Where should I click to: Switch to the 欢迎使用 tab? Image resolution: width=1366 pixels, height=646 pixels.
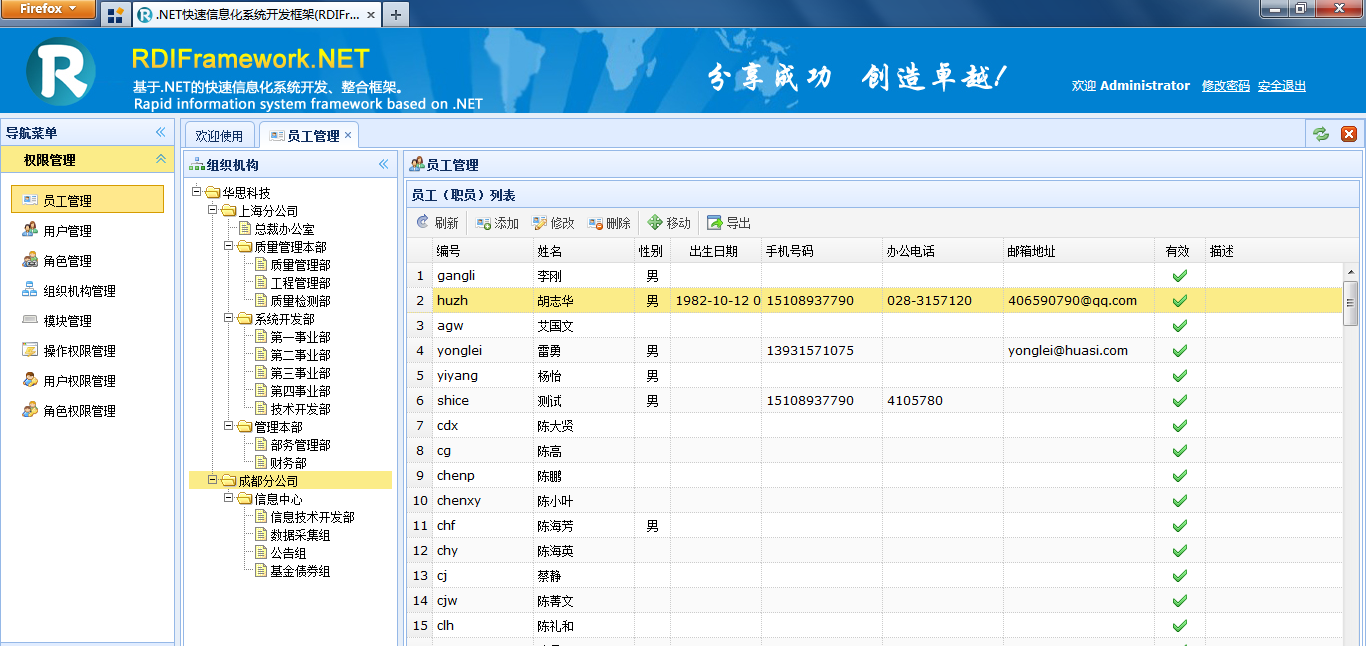219,135
